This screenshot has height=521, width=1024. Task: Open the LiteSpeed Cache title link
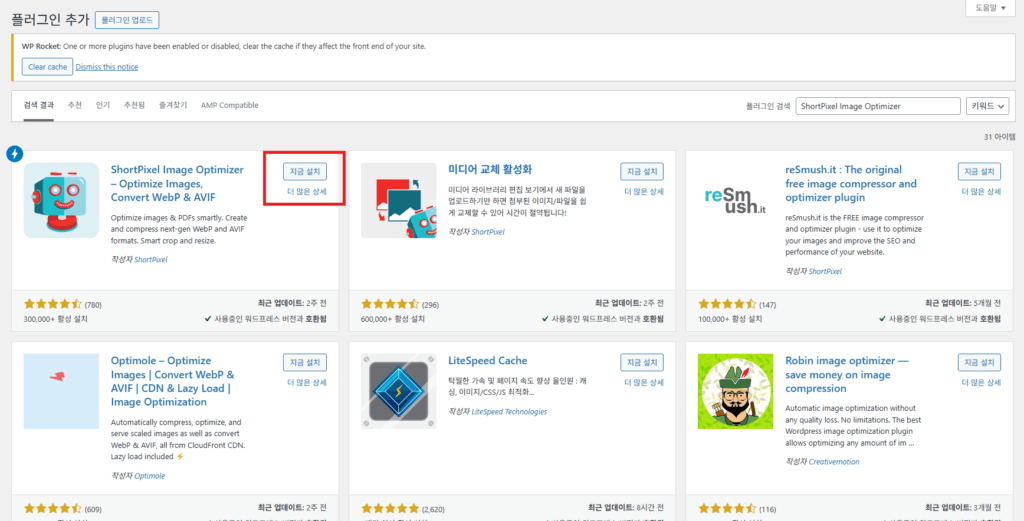click(488, 360)
